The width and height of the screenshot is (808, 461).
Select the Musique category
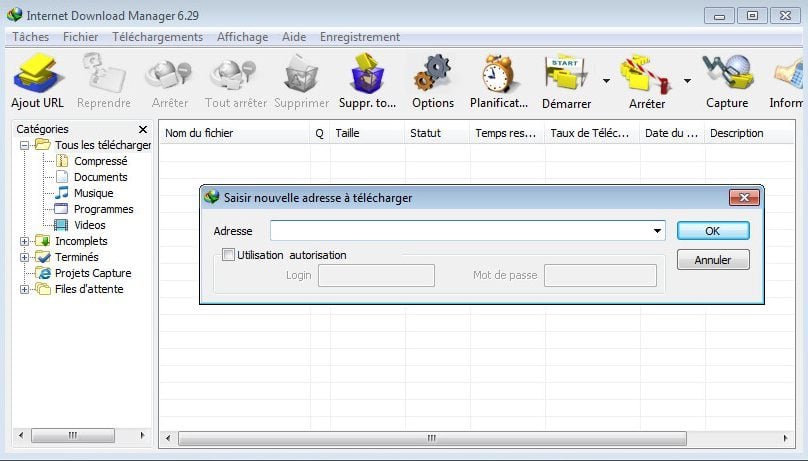(93, 193)
